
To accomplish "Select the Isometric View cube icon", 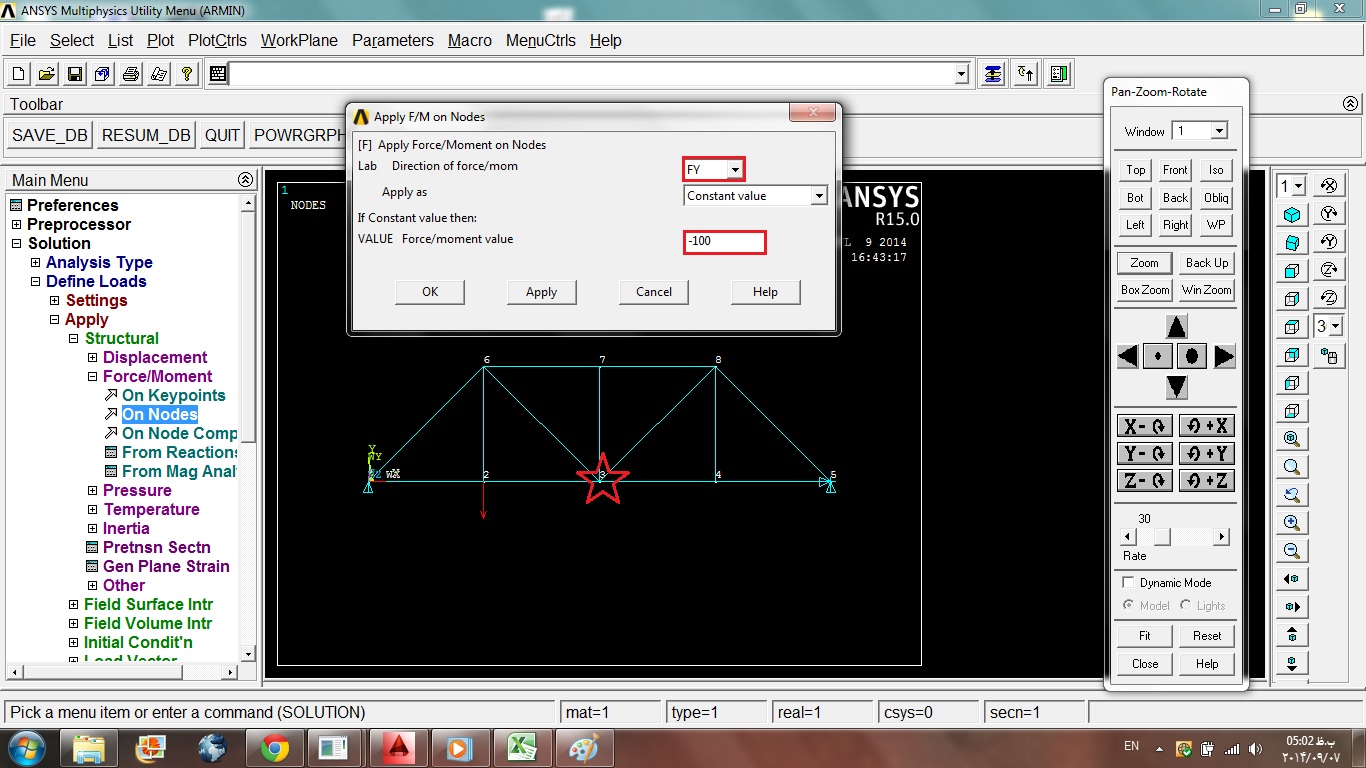I will pos(1292,215).
